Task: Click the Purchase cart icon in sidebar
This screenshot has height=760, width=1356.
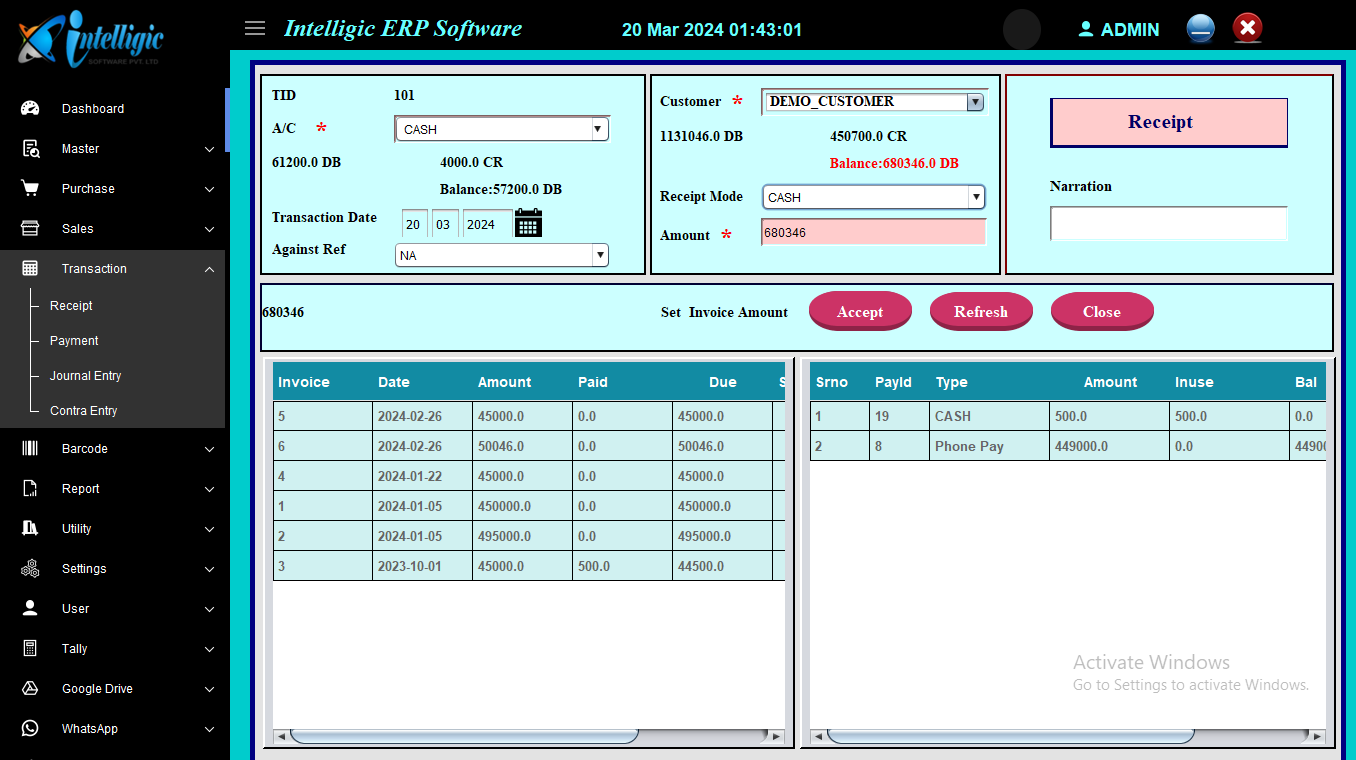Action: [30, 189]
